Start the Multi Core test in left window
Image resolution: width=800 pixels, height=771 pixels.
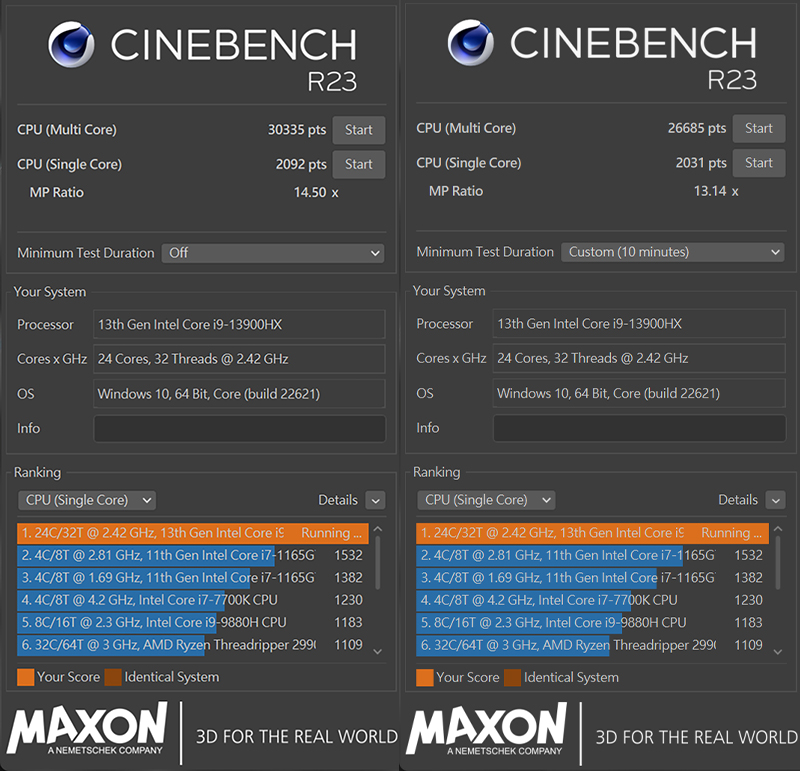[x=359, y=130]
